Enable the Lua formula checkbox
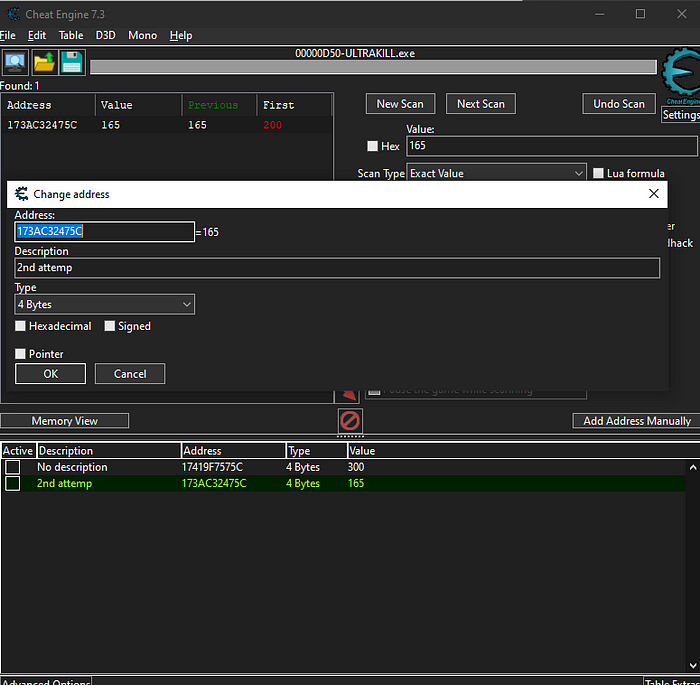Viewport: 700px width, 685px height. pos(598,173)
